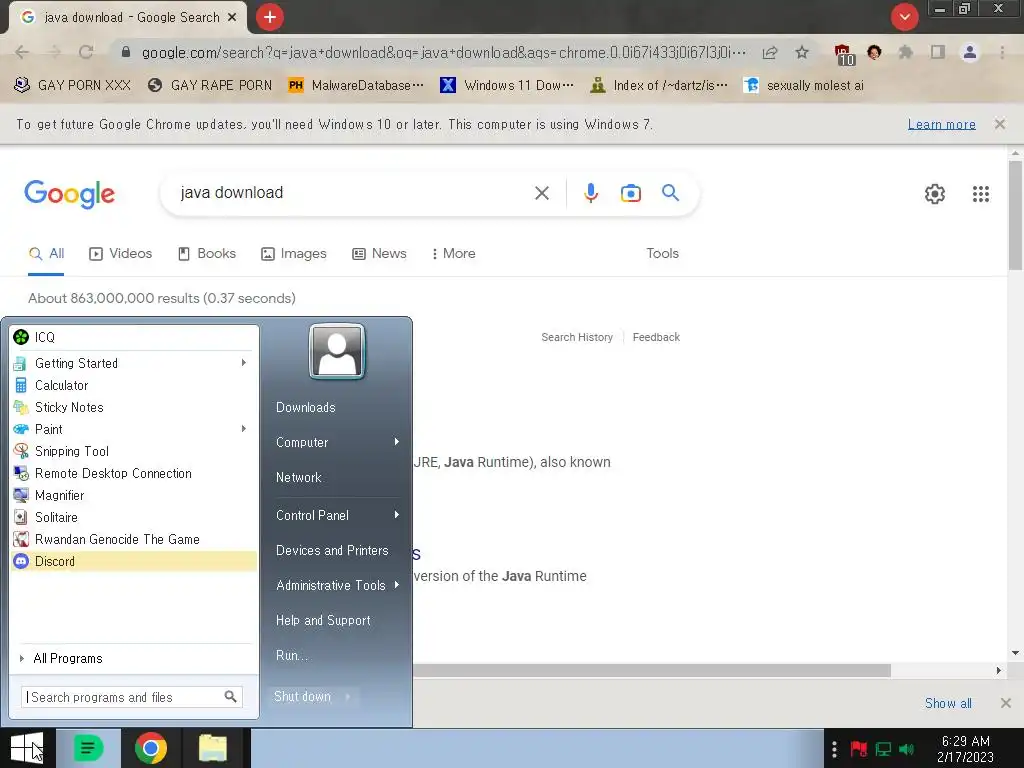Open Network from the Start menu
The height and width of the screenshot is (768, 1024).
point(299,477)
